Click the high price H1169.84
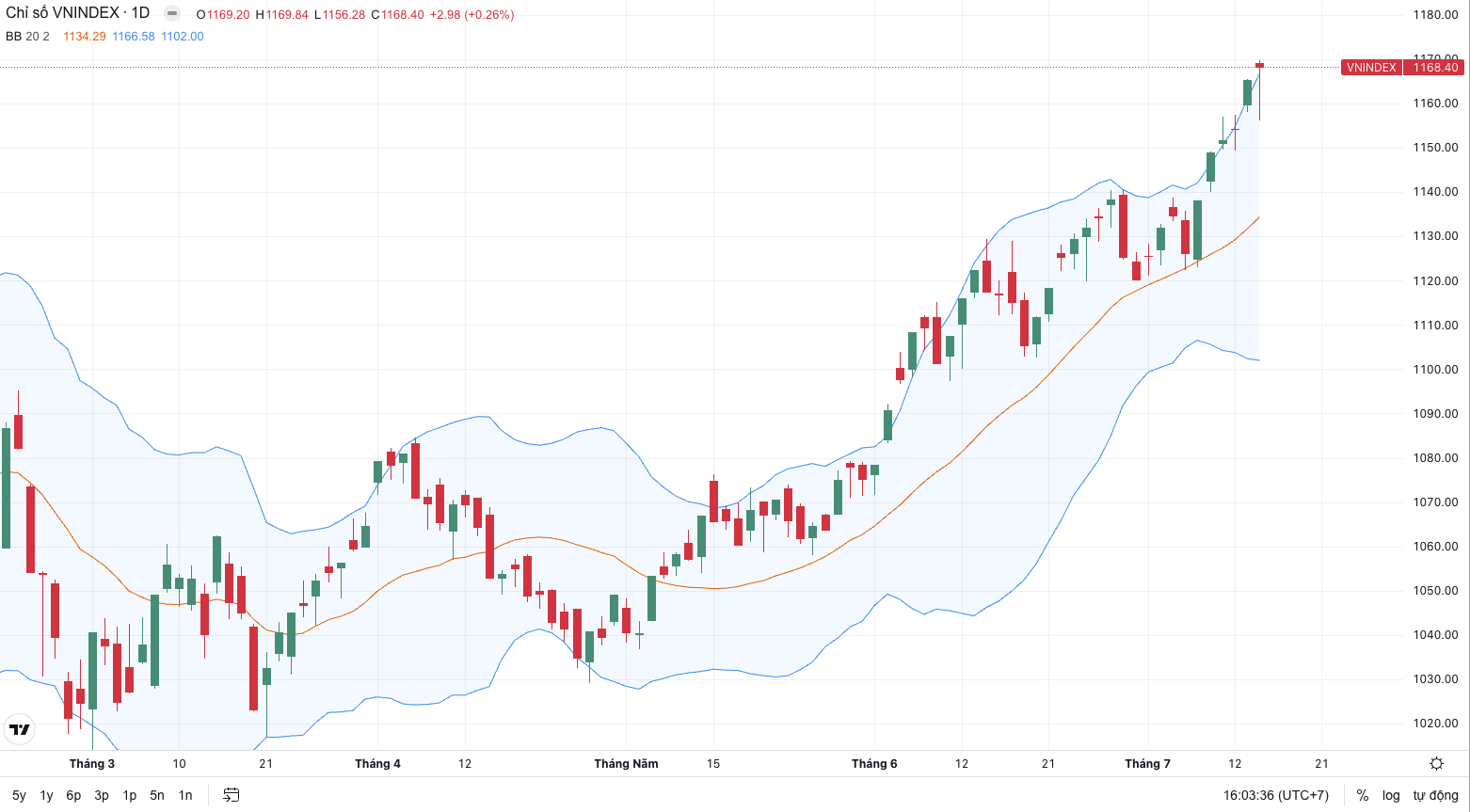 coord(282,15)
